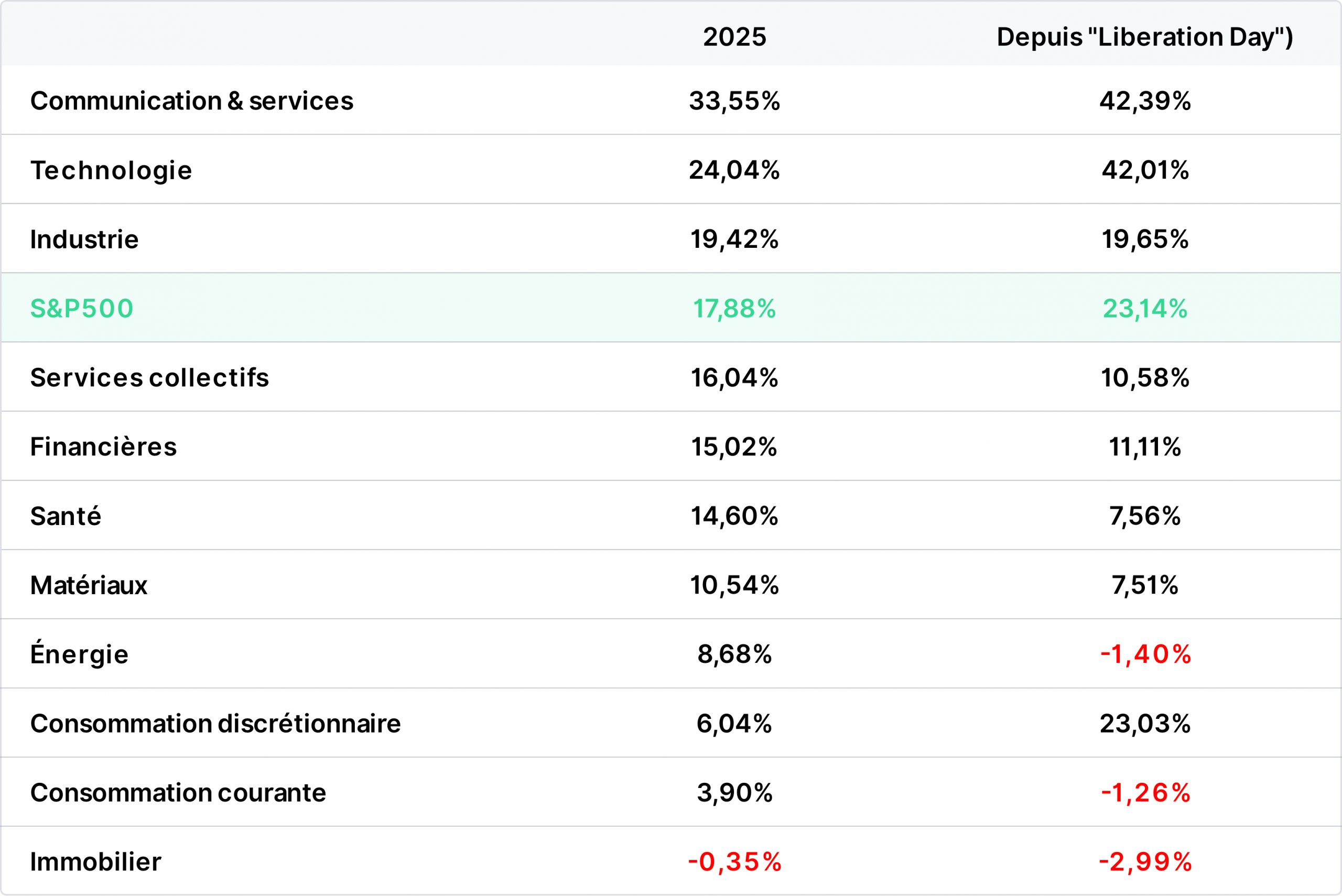This screenshot has width=1342, height=896.
Task: Click the Depuis "Liberation Day" column header
Action: click(x=1145, y=37)
